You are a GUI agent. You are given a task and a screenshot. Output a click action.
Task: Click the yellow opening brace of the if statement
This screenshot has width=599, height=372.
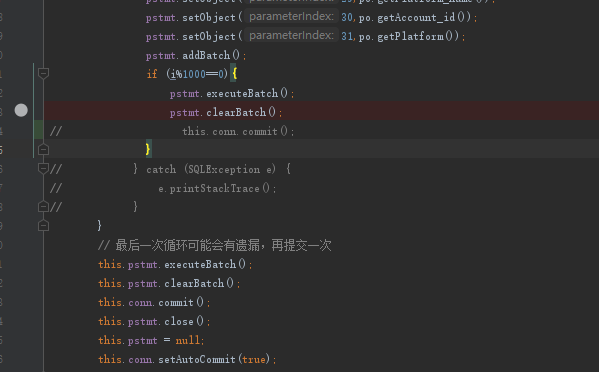click(235, 74)
